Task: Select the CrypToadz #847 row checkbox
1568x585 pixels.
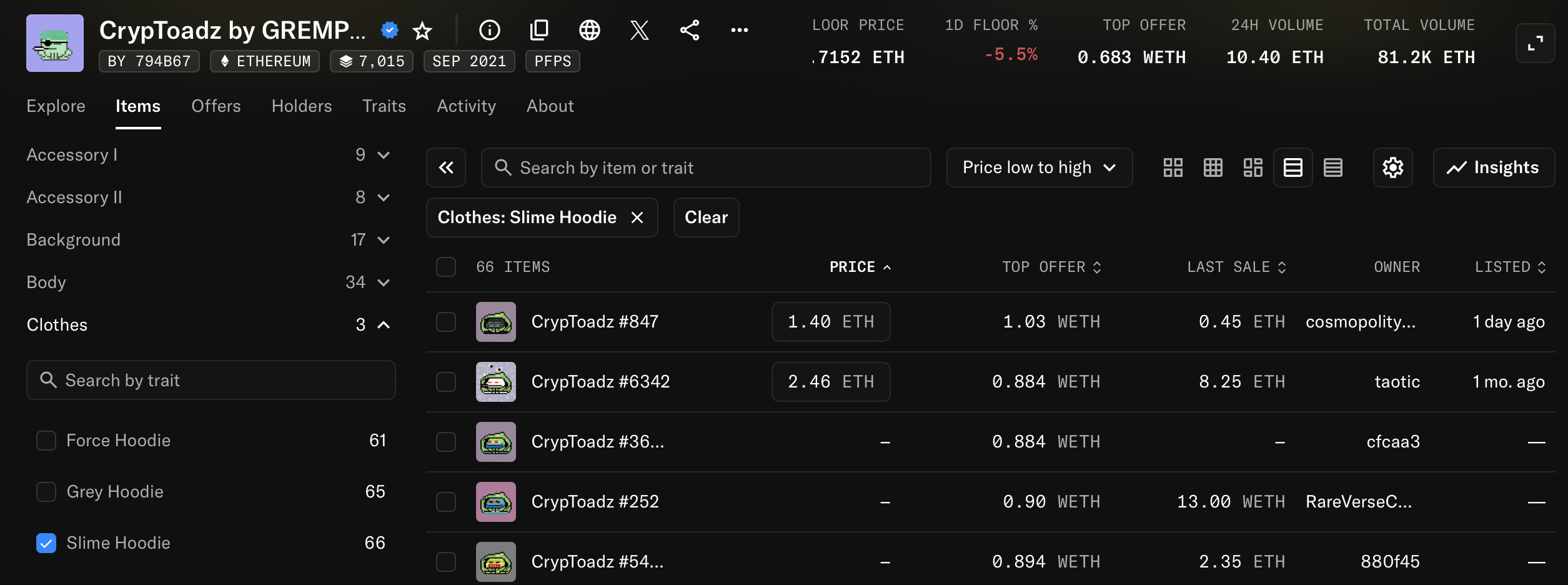Action: click(446, 322)
